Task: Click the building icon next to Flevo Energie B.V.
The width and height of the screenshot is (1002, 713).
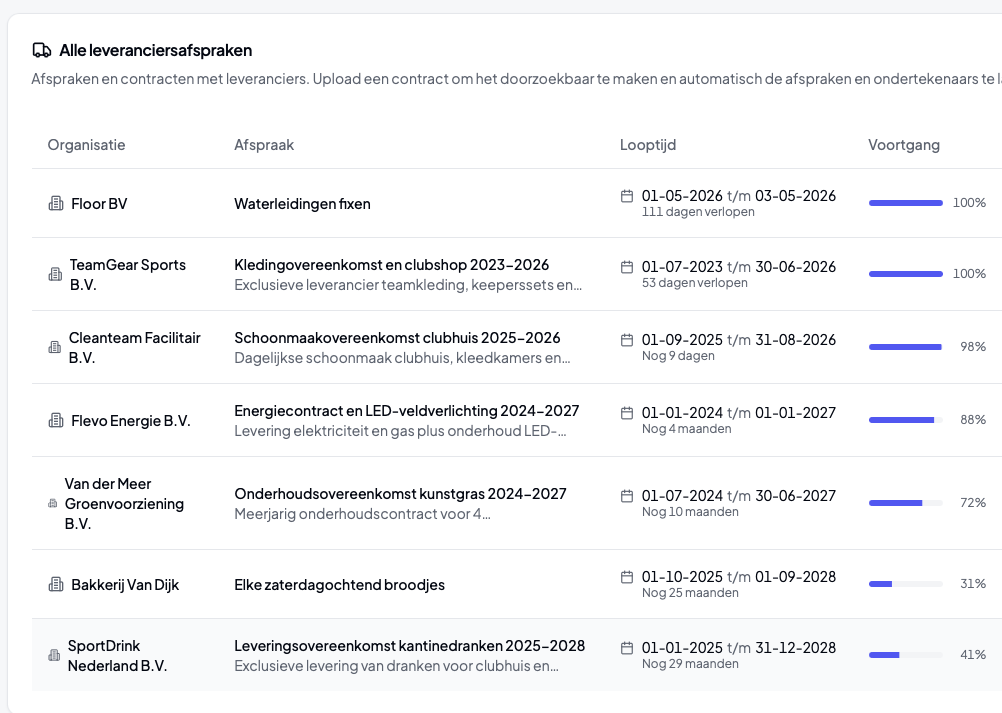Action: 56,420
